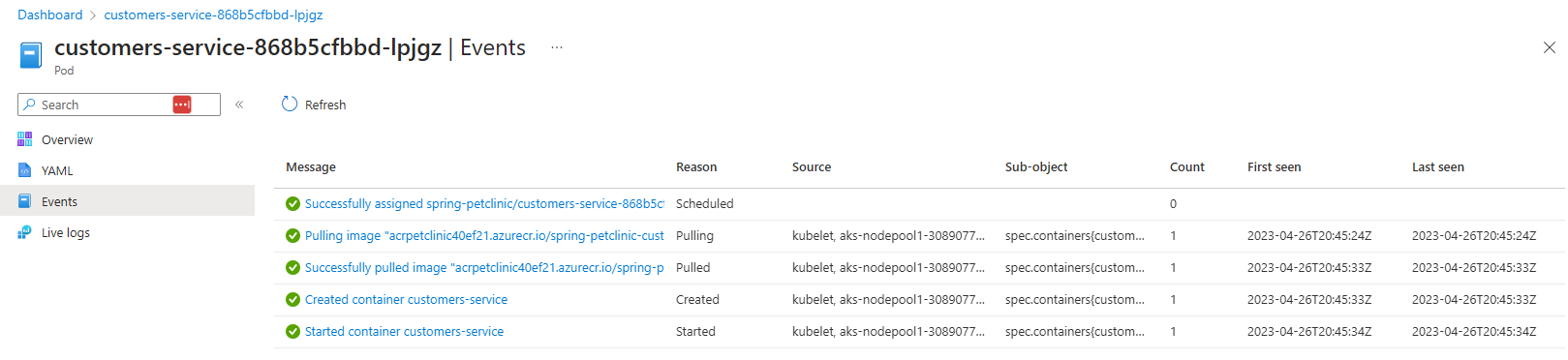This screenshot has height=360, width=1568.
Task: Close the Events pane with X
Action: tap(1549, 47)
